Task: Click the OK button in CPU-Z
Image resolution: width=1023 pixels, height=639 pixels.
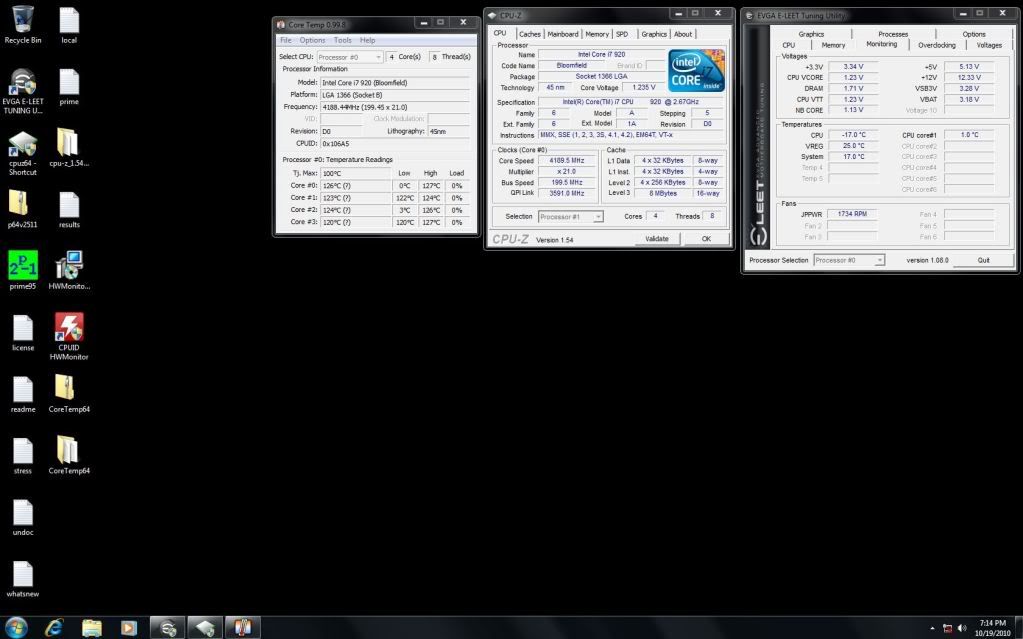Action: coord(706,239)
